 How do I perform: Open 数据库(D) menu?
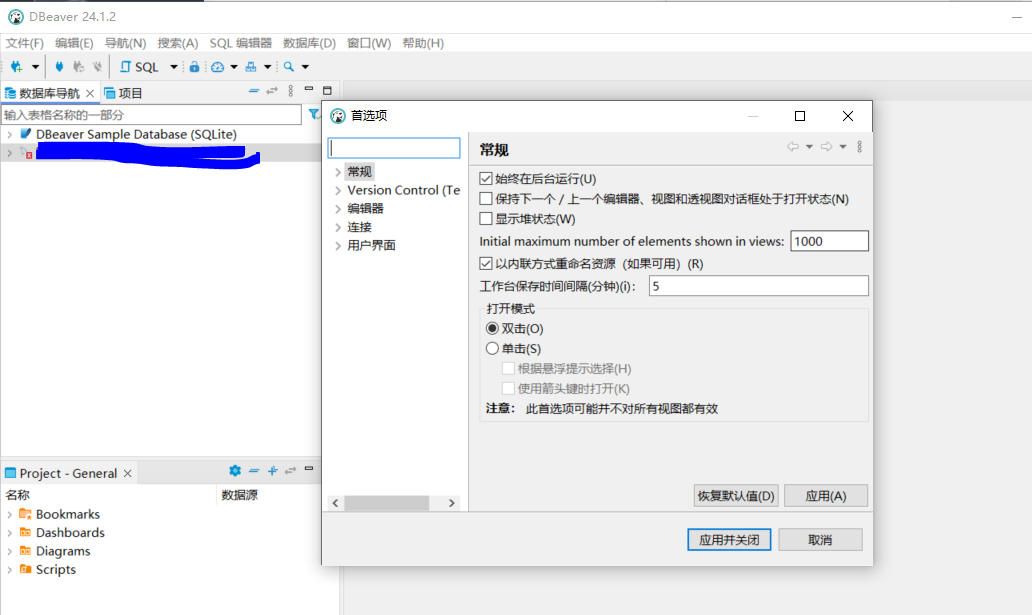309,43
